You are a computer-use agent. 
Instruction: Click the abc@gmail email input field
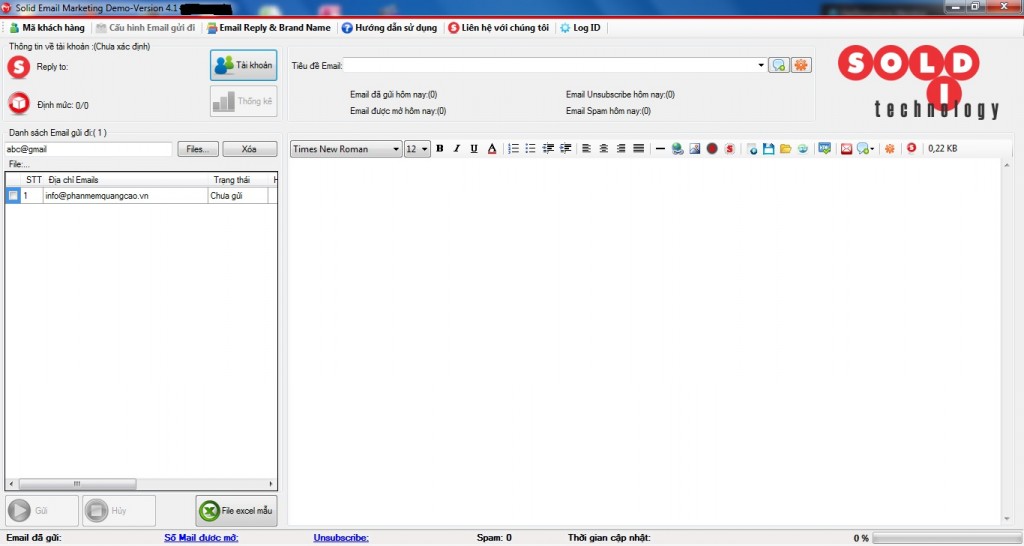point(88,149)
